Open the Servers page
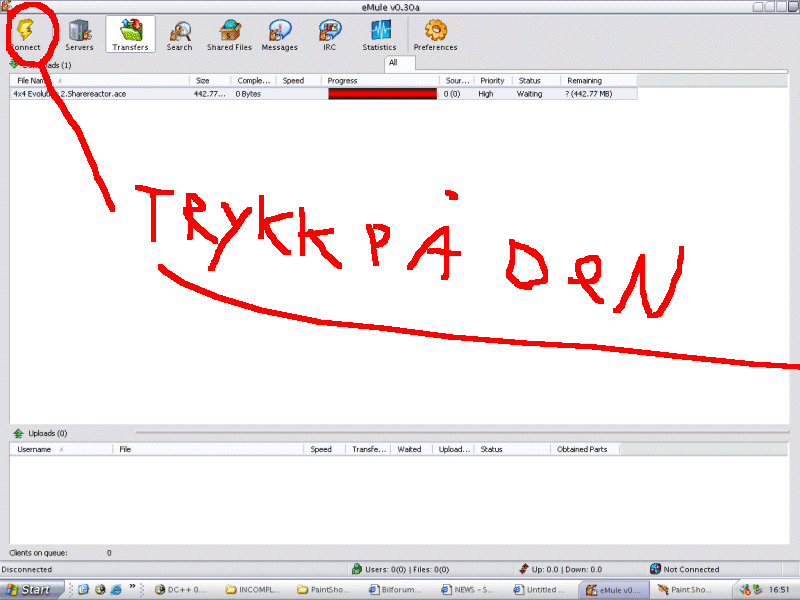Screen dimensions: 800x600 (x=80, y=35)
